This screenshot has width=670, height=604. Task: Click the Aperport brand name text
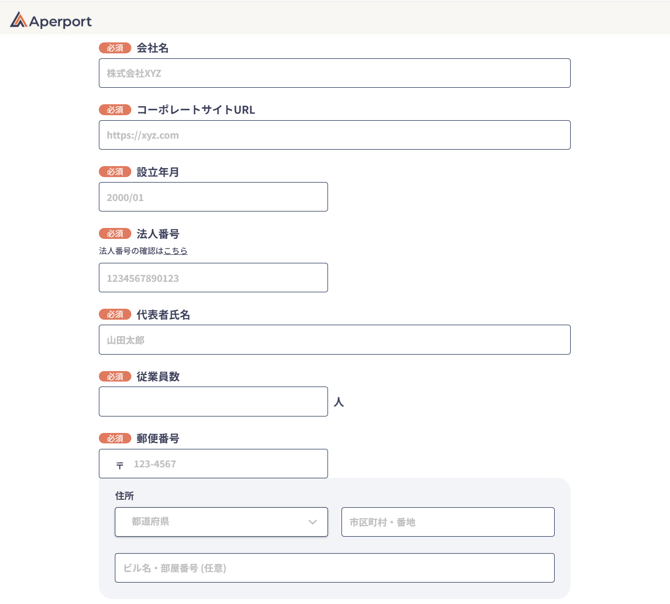coord(60,22)
